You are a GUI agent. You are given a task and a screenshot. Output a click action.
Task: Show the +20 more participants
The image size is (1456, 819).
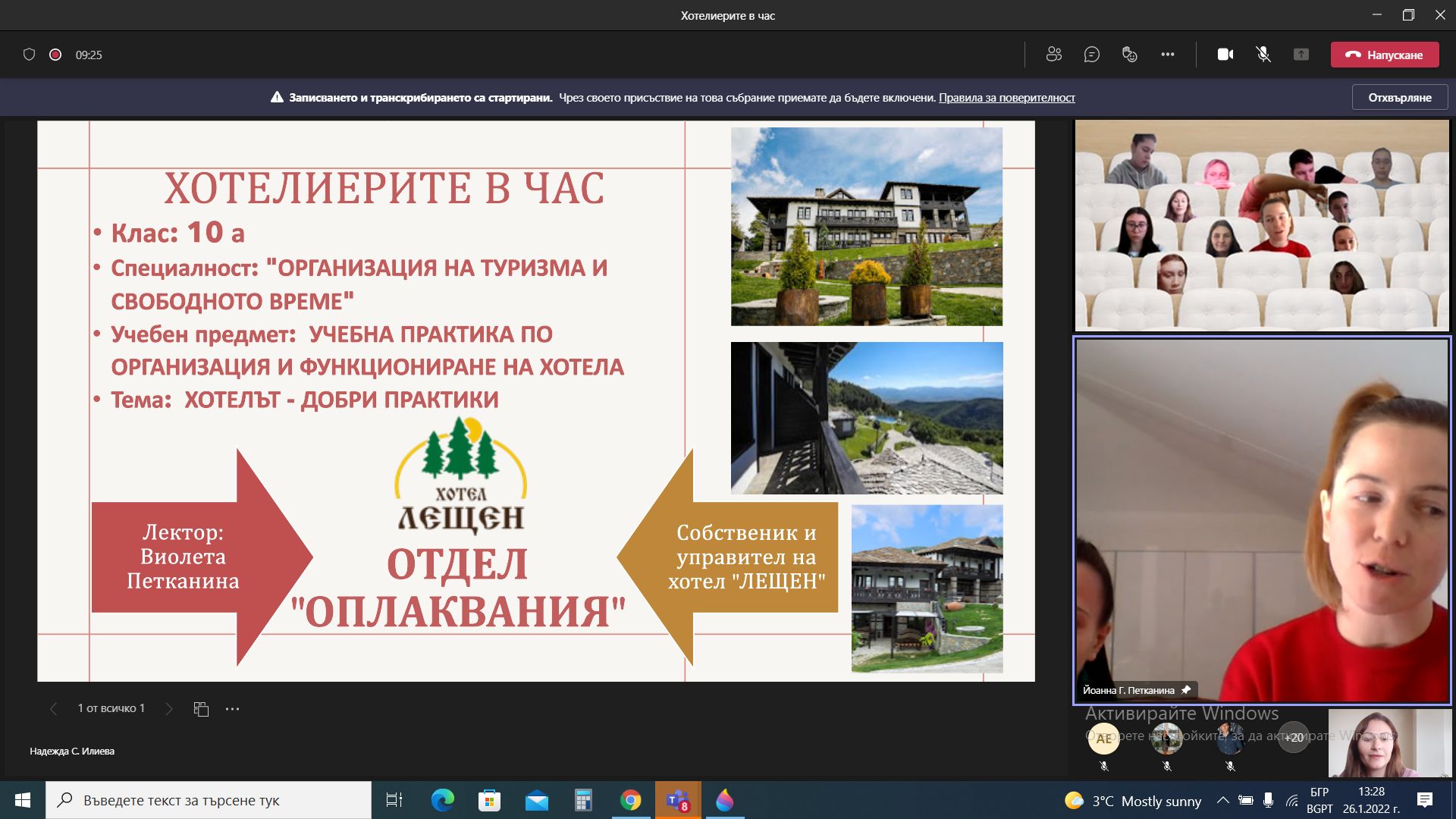[1294, 738]
